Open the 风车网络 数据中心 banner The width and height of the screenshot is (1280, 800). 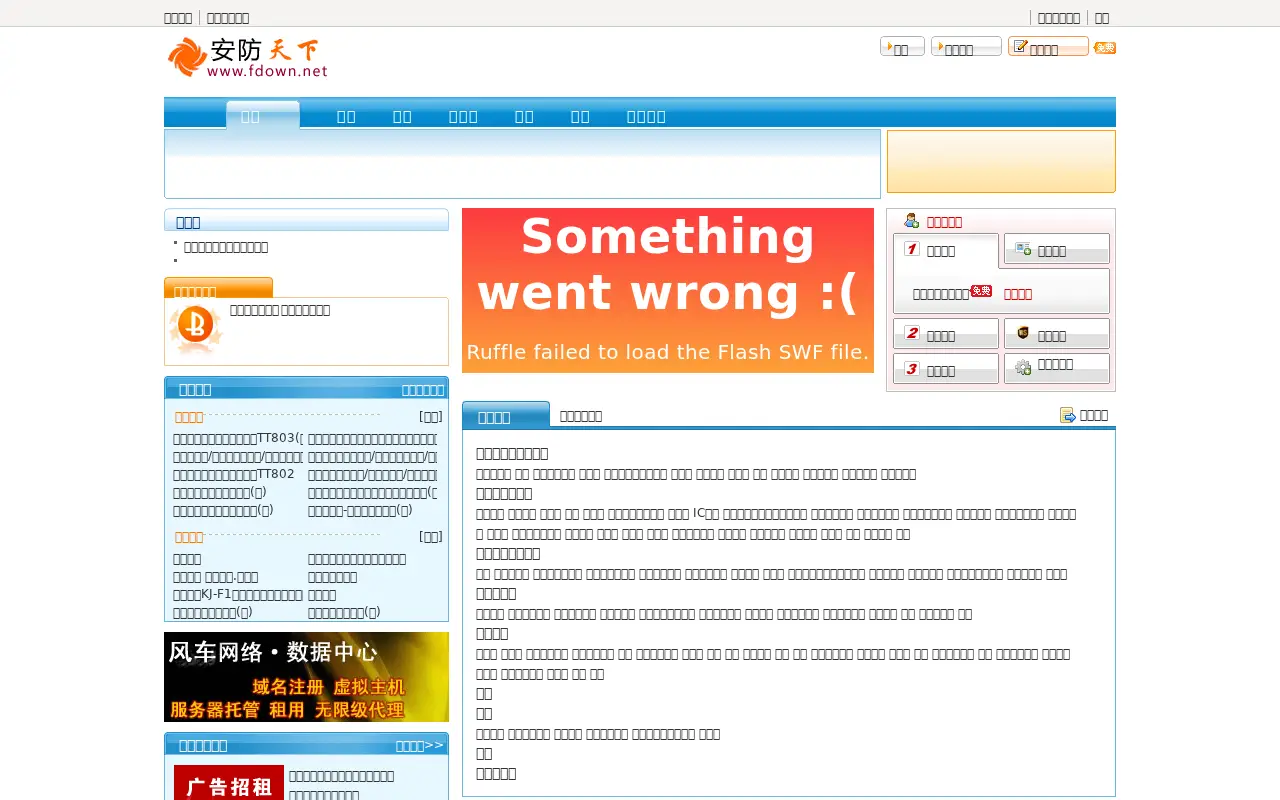click(x=306, y=677)
